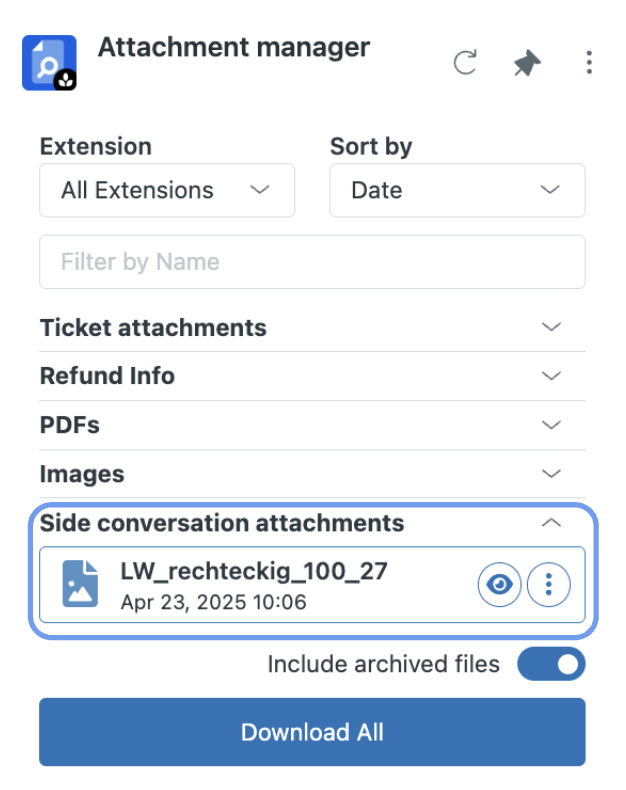Preview LW_rechteckig_100_27 with the eye icon
Screen dimensions: 626x790
click(x=499, y=584)
